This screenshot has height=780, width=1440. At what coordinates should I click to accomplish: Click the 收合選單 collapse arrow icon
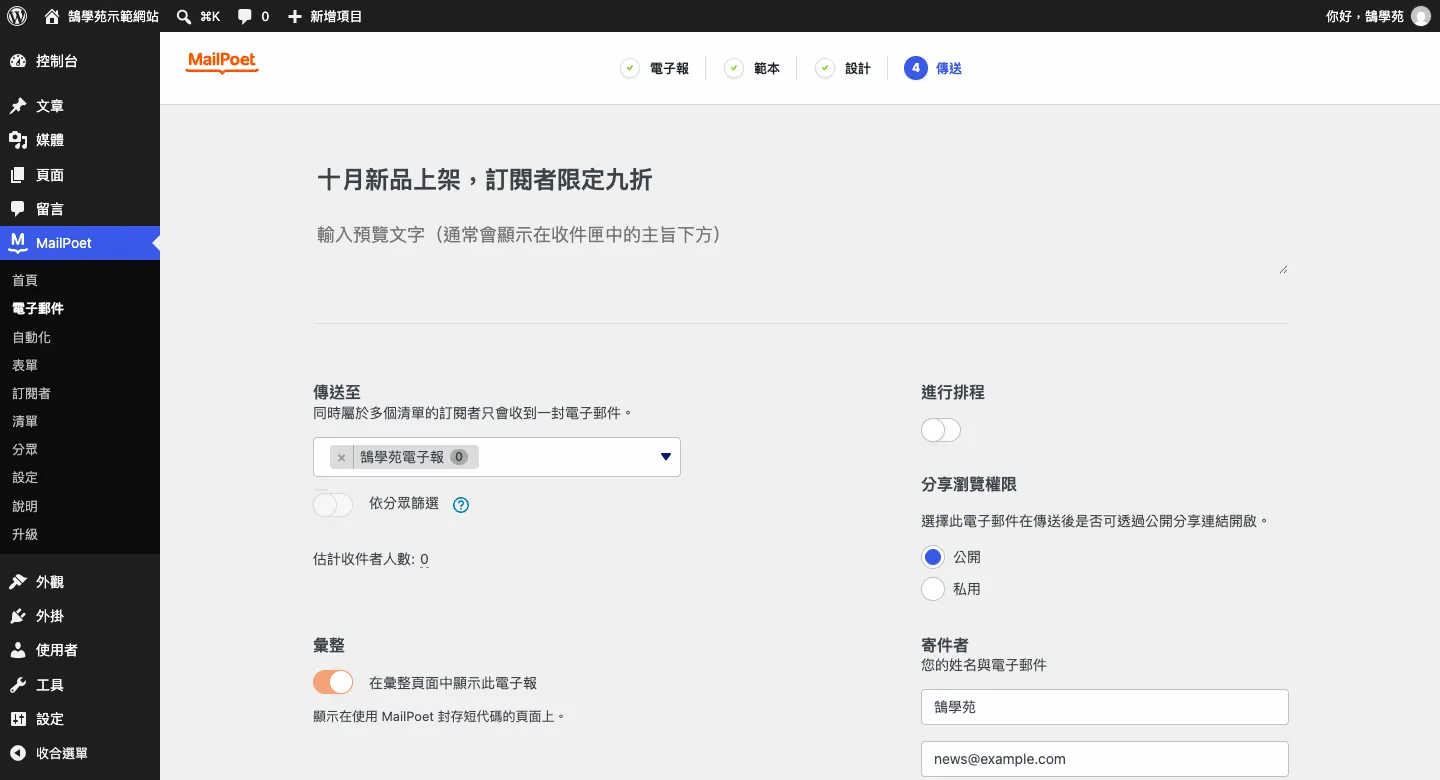[18, 753]
